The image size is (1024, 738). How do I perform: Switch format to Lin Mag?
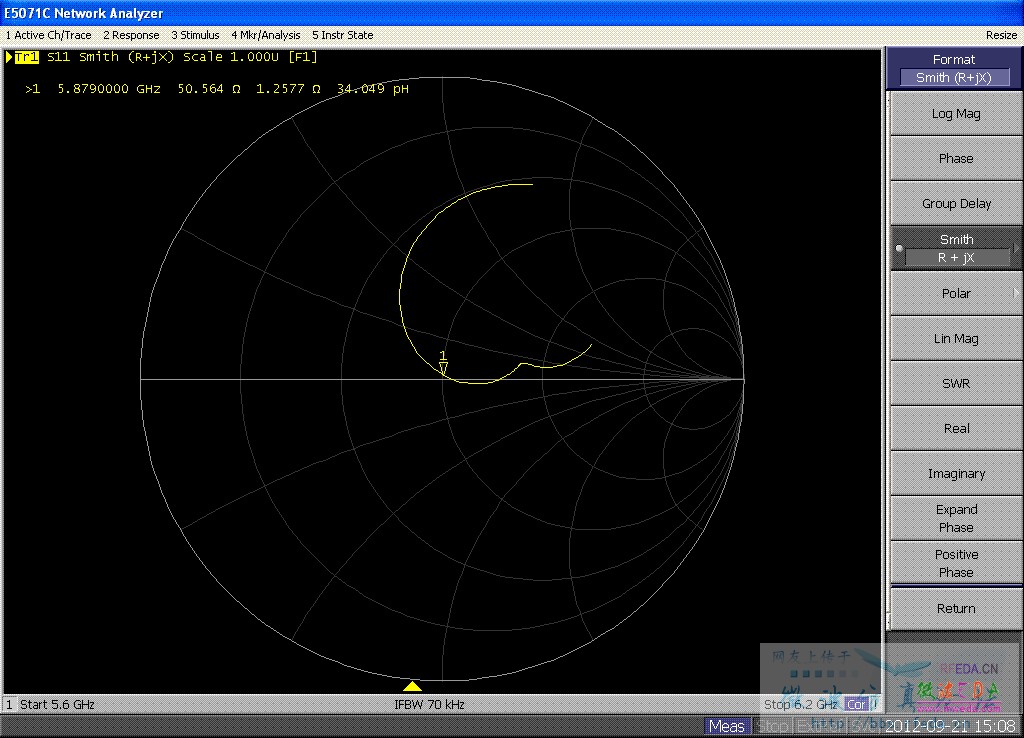(956, 338)
